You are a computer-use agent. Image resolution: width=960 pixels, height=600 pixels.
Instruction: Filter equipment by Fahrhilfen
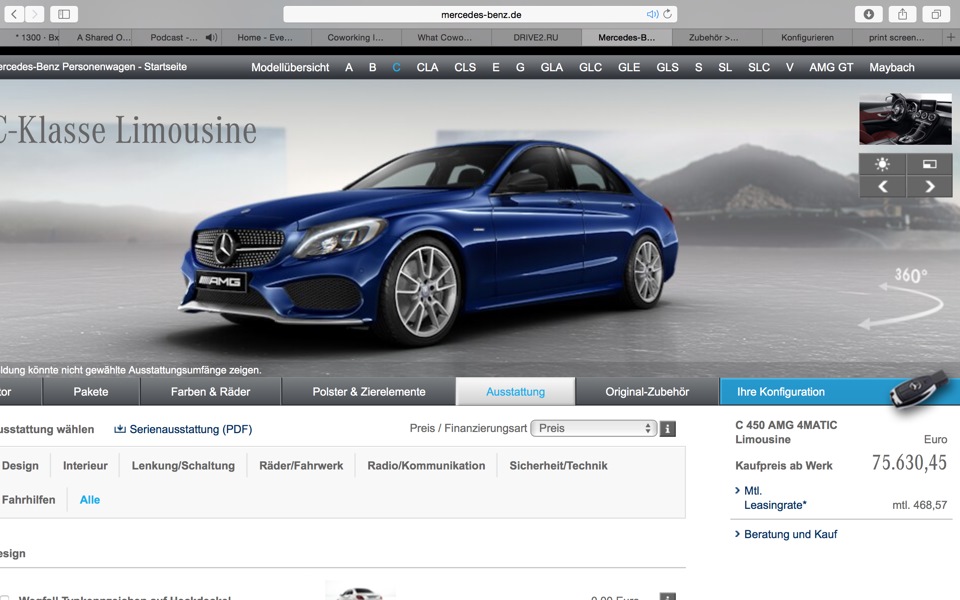pyautogui.click(x=28, y=500)
